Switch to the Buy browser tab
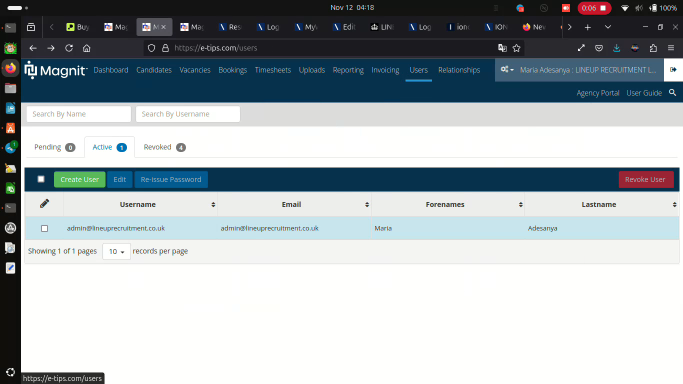683x384 pixels. tap(78, 27)
